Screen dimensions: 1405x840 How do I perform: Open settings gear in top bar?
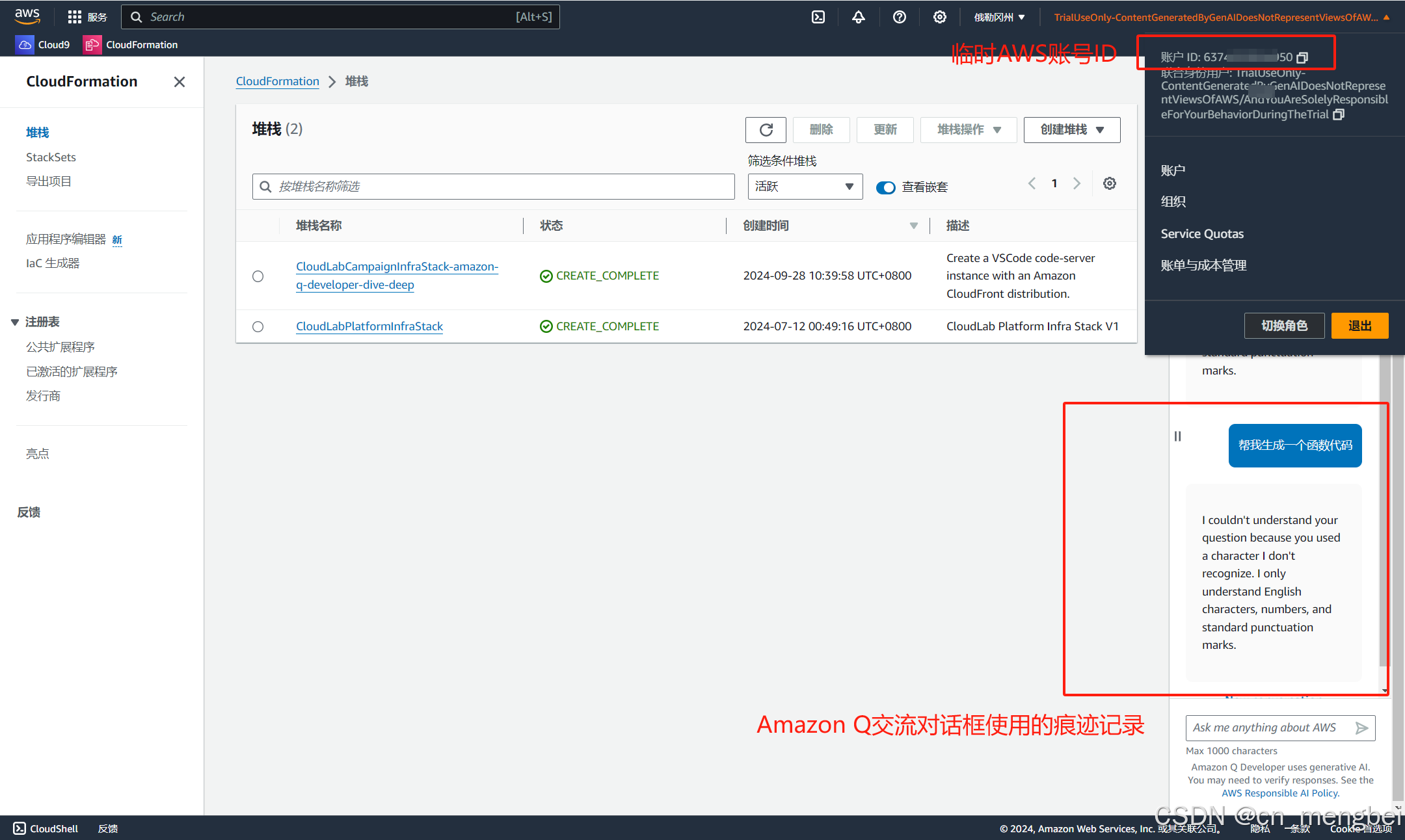(939, 17)
